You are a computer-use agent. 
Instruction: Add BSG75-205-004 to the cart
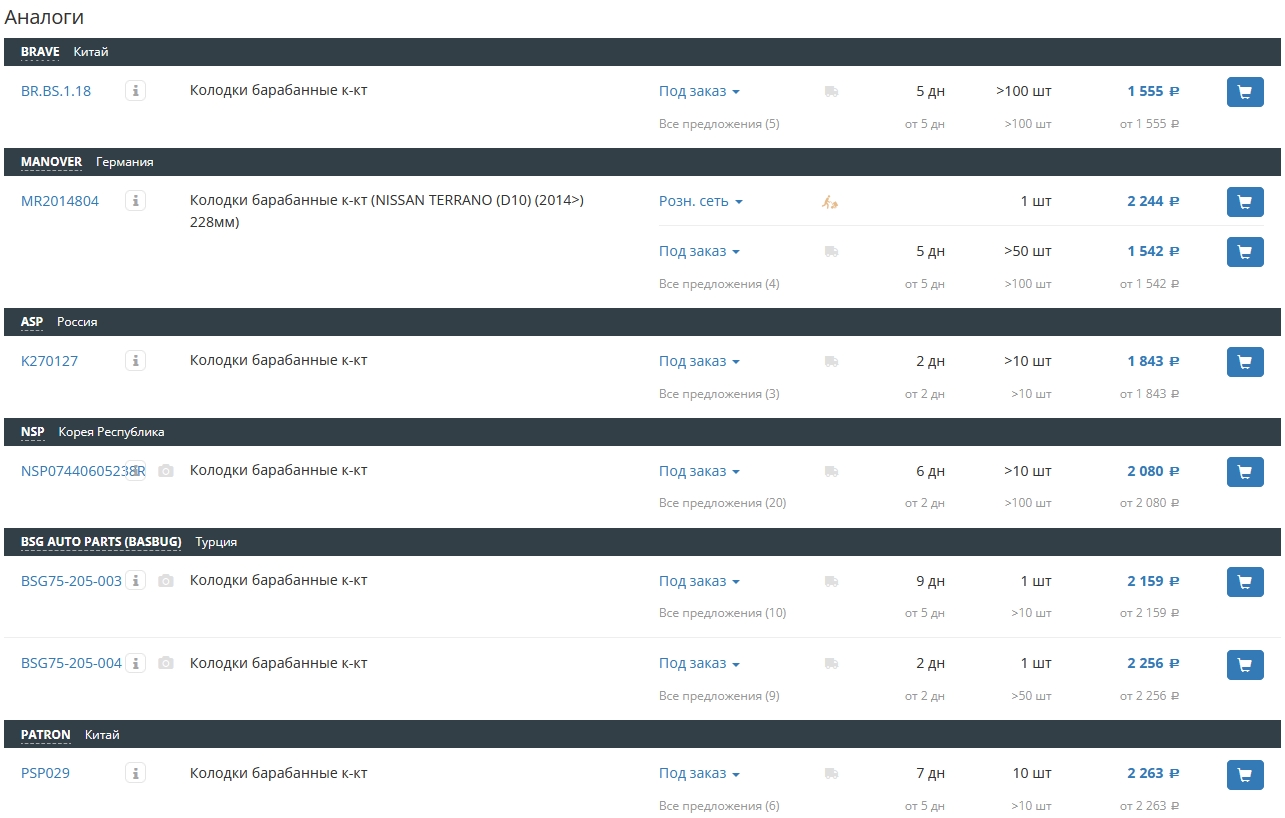pyautogui.click(x=1245, y=665)
